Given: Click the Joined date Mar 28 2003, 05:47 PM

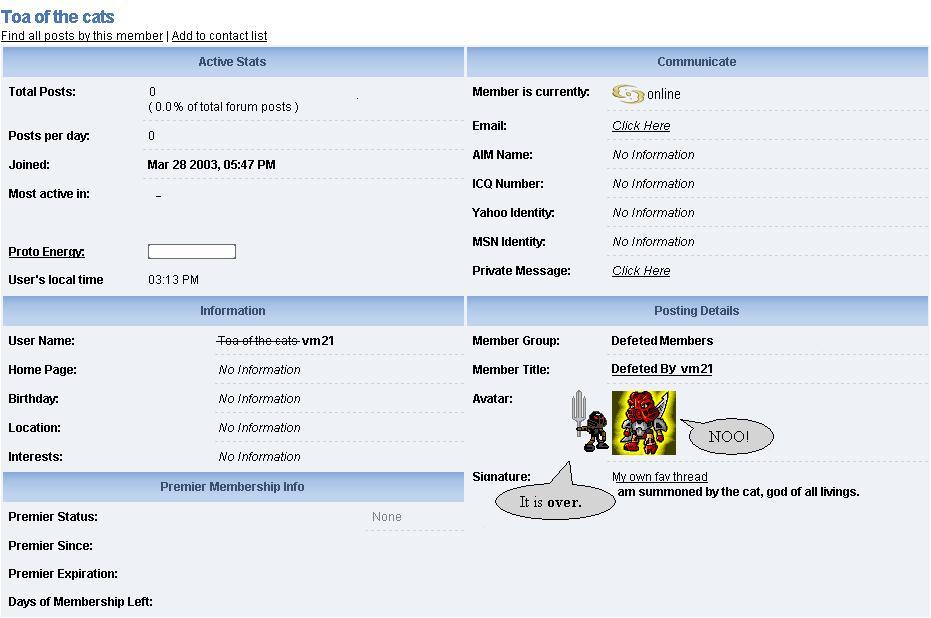Looking at the screenshot, I should [211, 165].
